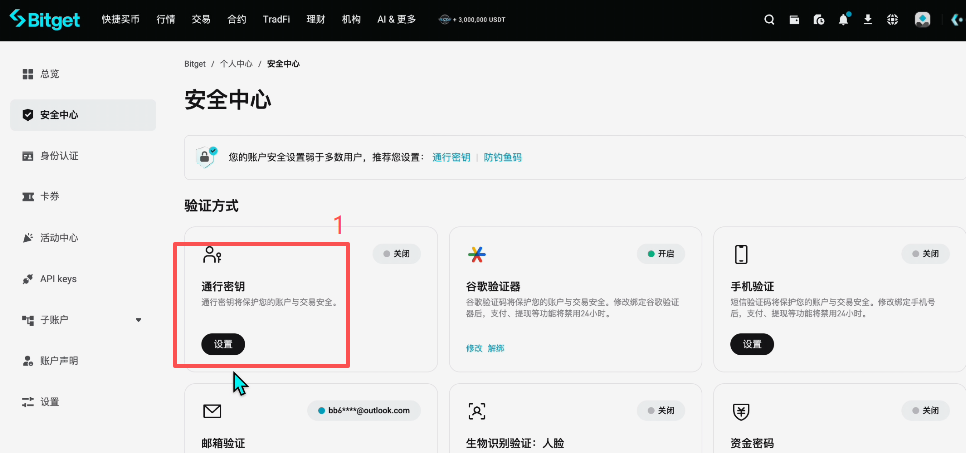This screenshot has height=453, width=966.
Task: Click the 安全中心 shield icon
Action: pyautogui.click(x=28, y=115)
